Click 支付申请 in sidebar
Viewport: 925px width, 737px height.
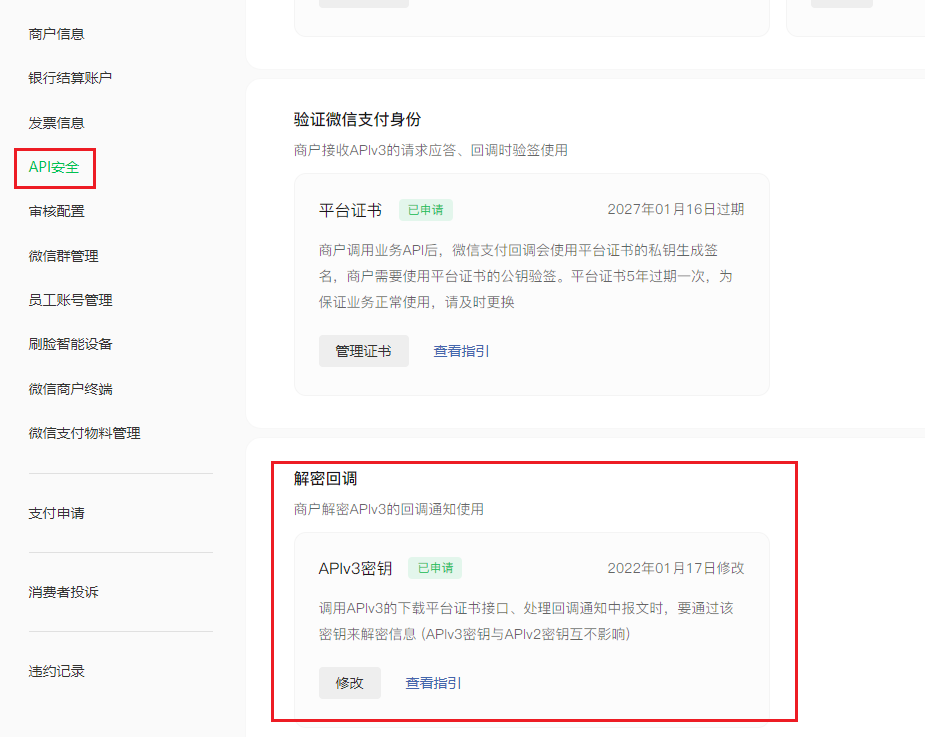[56, 513]
